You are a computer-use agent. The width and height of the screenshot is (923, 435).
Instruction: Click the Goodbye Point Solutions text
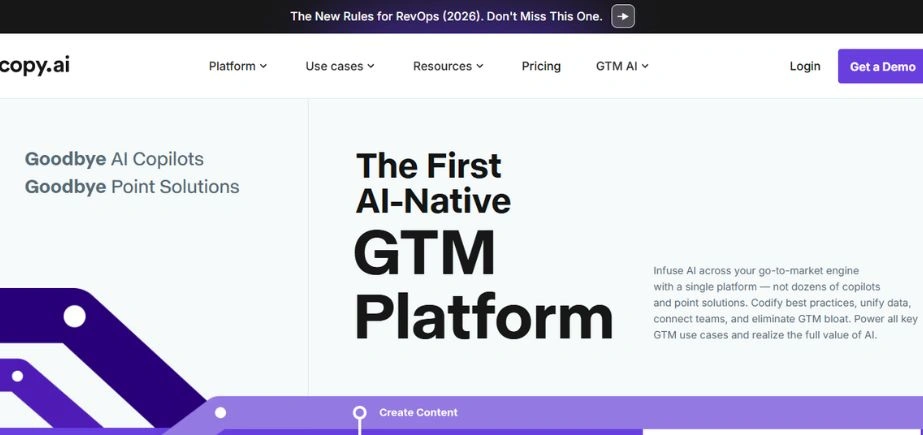(x=132, y=187)
